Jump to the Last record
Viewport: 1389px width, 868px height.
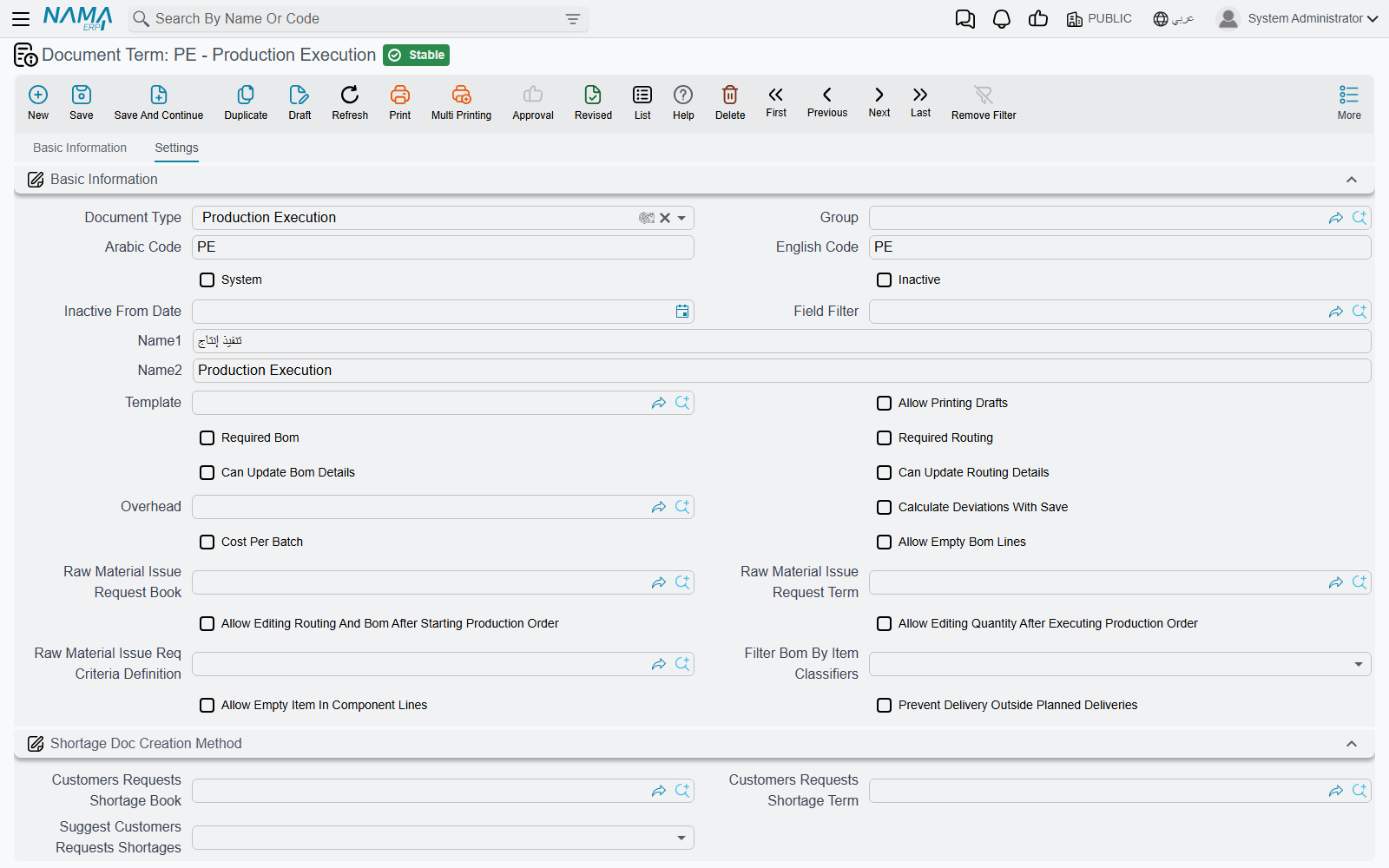920,102
